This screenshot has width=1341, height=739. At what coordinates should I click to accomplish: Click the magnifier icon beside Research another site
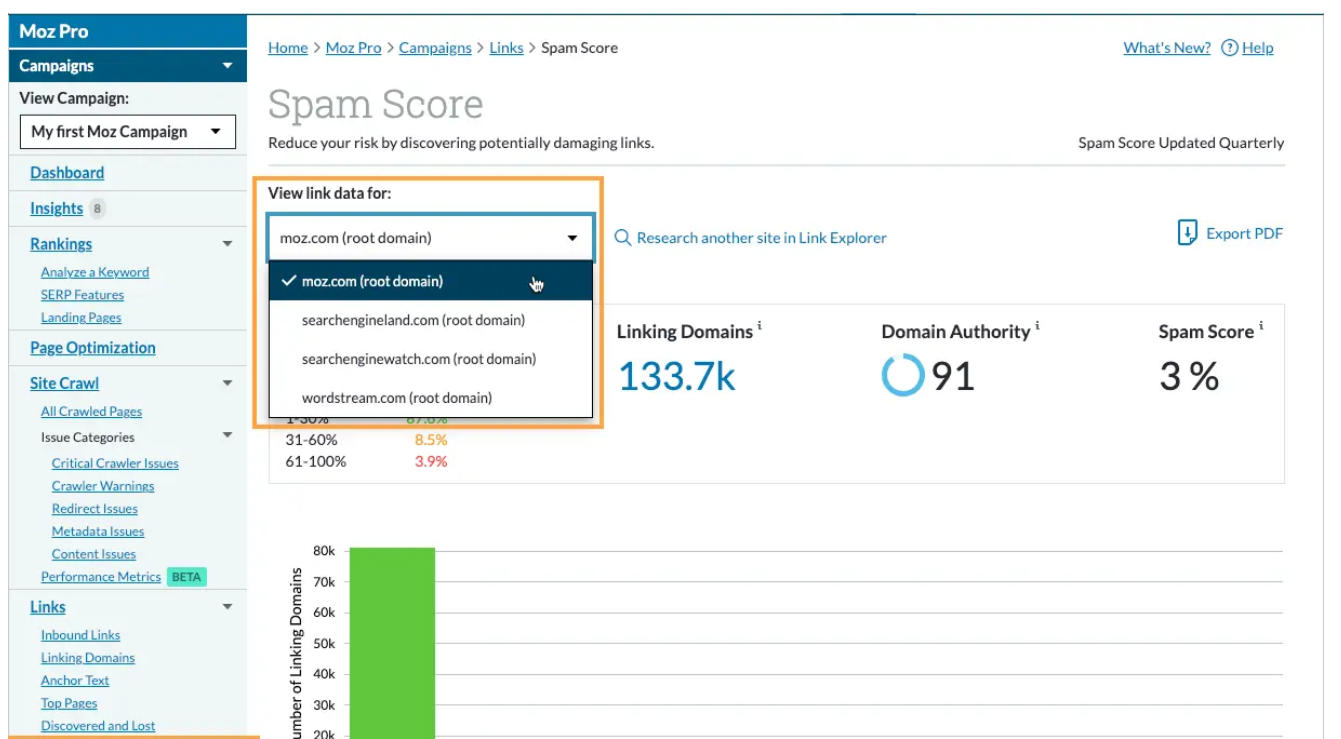623,238
